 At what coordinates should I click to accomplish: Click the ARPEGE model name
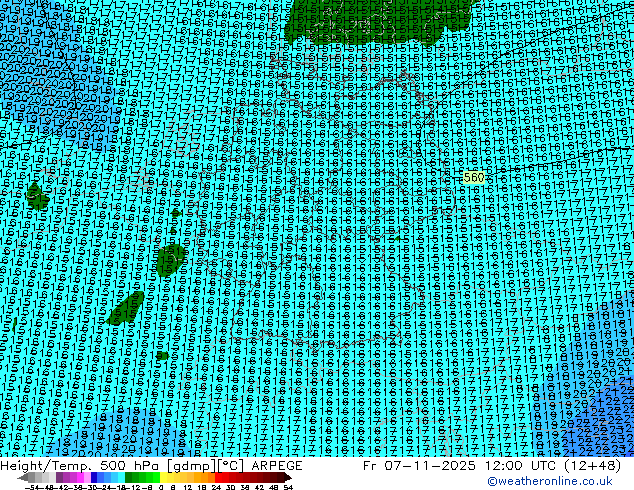(x=277, y=466)
